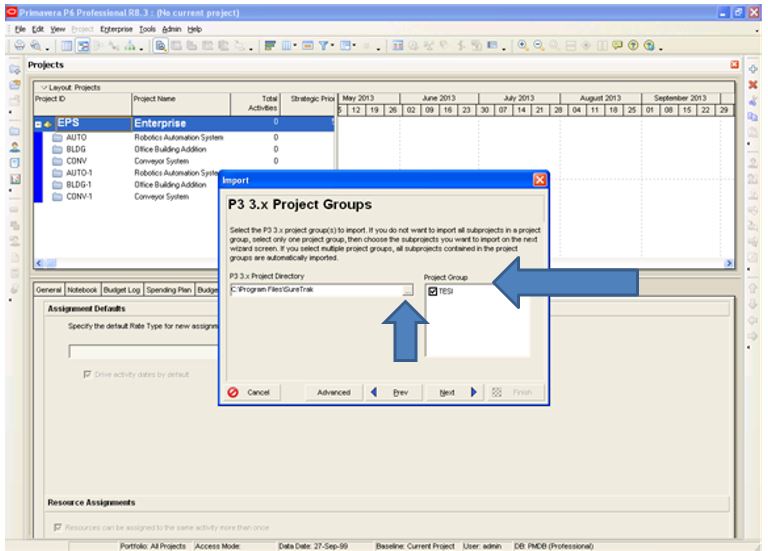Click browse button beside P3 Project Directory
This screenshot has width=768, height=551.
click(407, 289)
